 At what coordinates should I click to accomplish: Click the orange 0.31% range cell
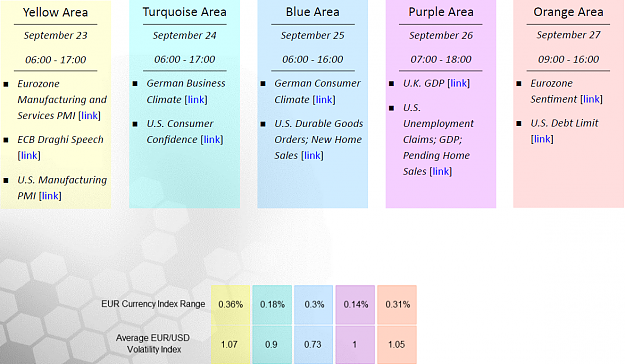click(x=397, y=305)
